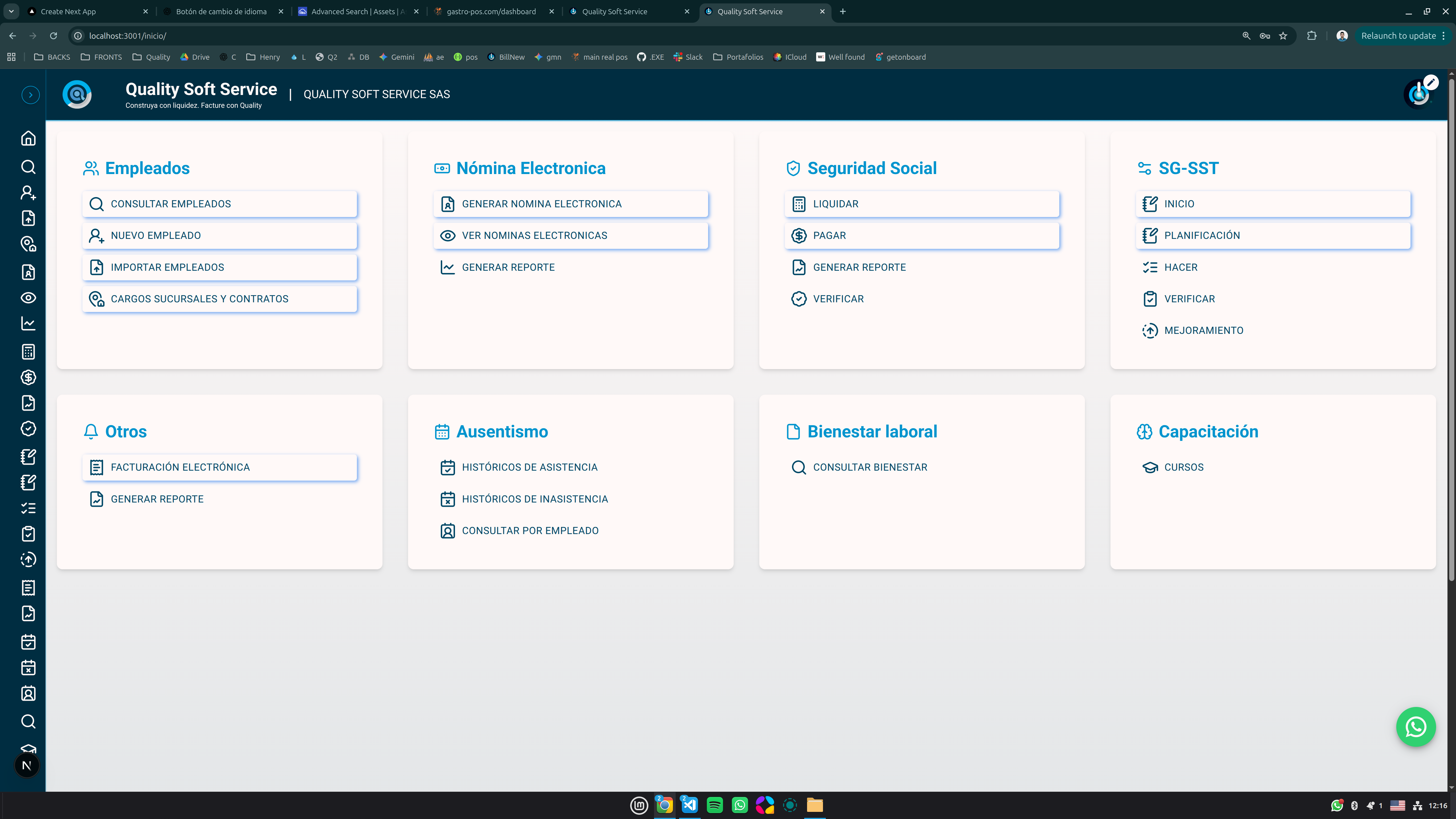Click sidebar circular arrow-up icon

[28, 560]
